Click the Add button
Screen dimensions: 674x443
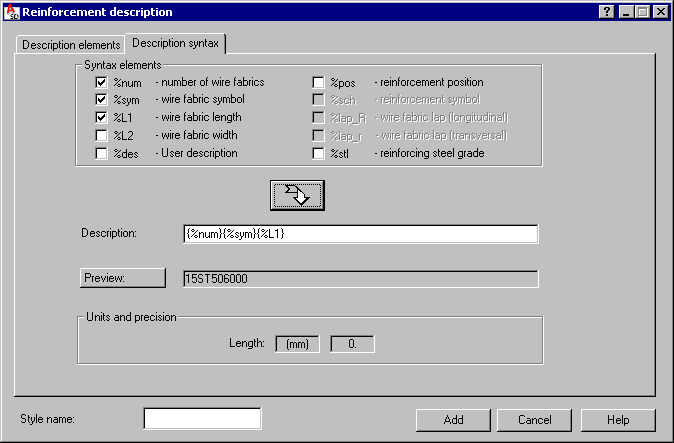click(x=453, y=420)
